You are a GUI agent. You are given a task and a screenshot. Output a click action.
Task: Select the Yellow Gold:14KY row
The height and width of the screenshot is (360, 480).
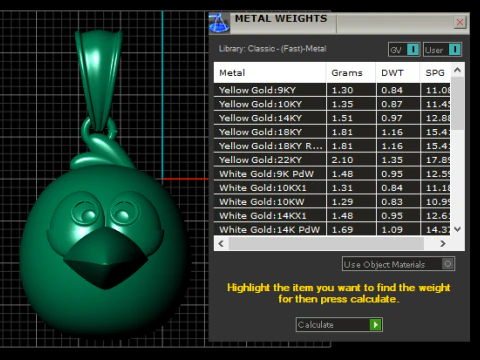point(332,118)
